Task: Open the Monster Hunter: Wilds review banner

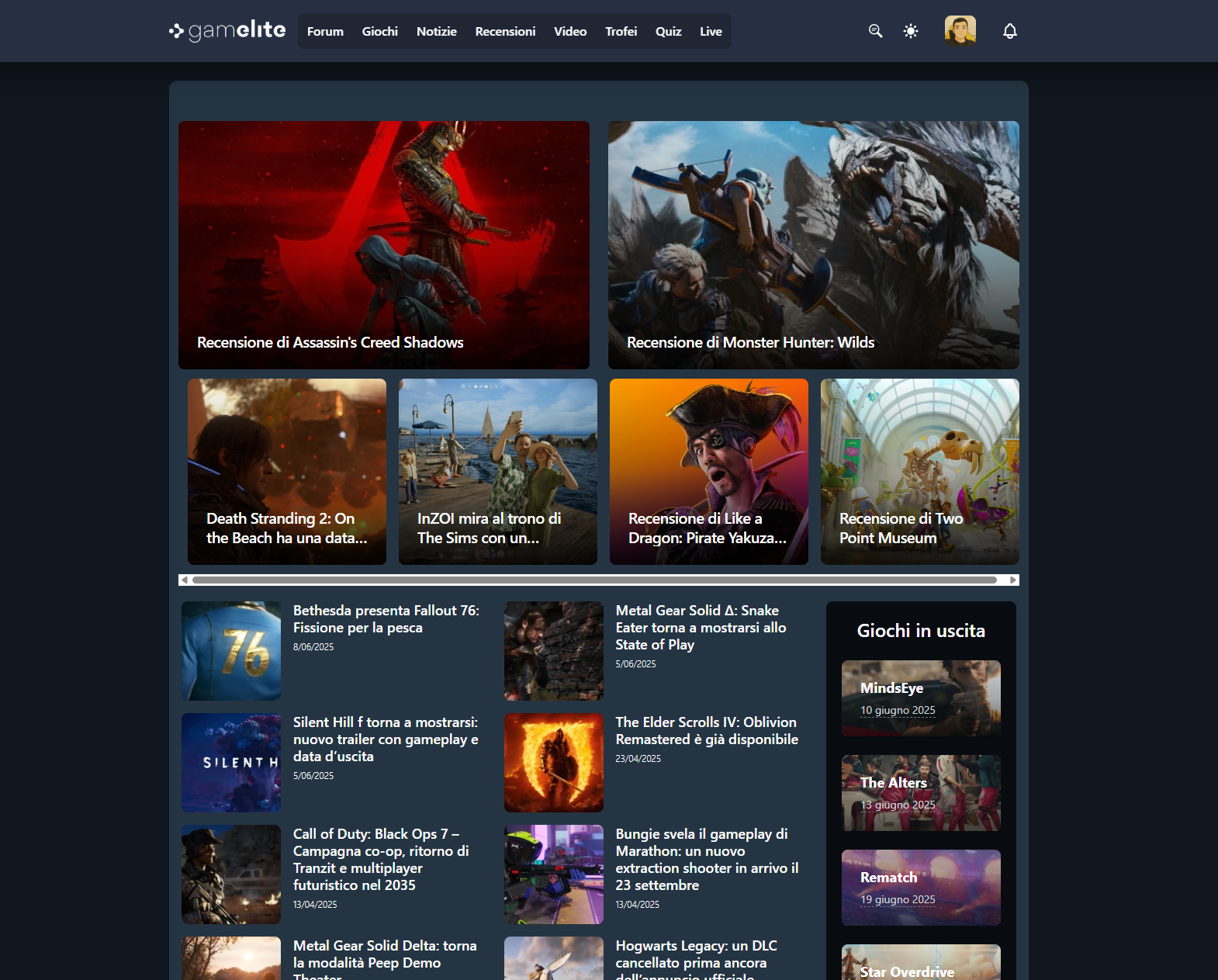Action: click(813, 244)
